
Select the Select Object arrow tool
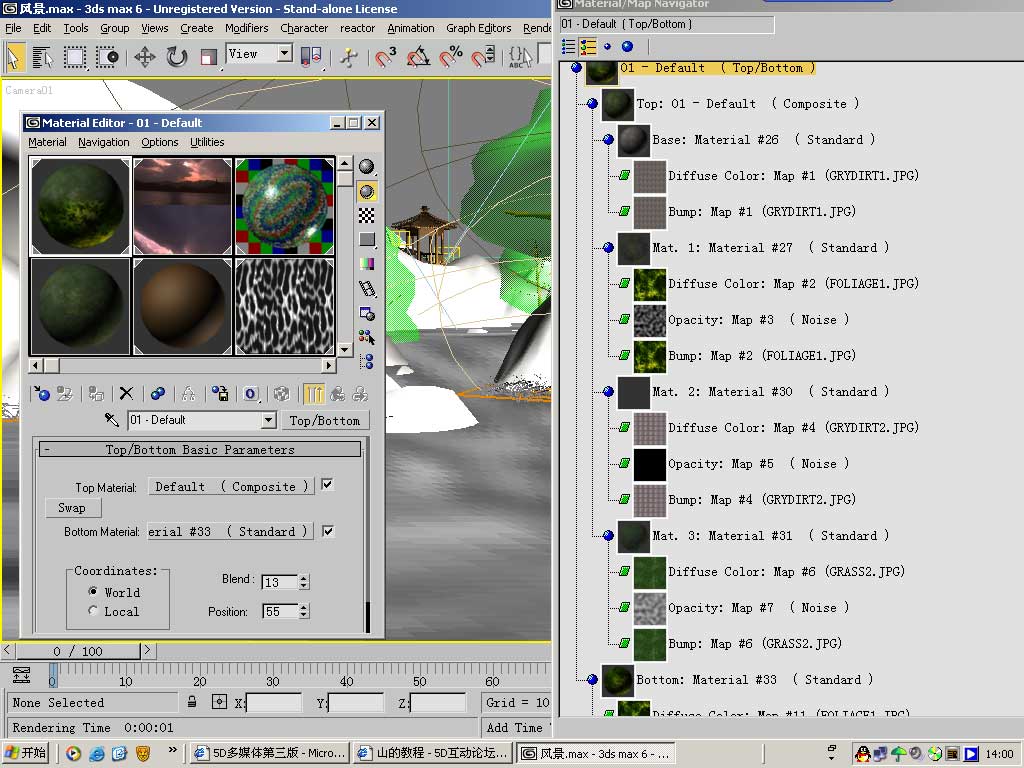[14, 57]
